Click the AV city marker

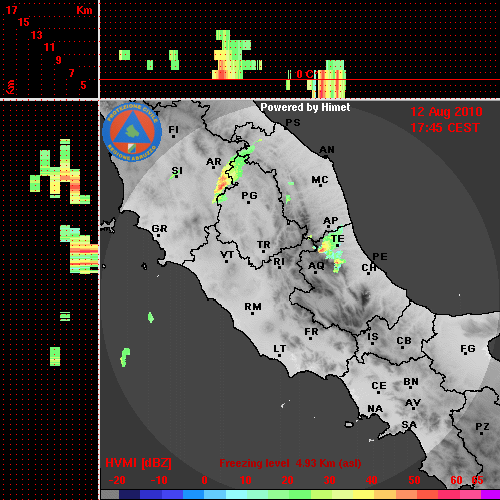click(414, 409)
